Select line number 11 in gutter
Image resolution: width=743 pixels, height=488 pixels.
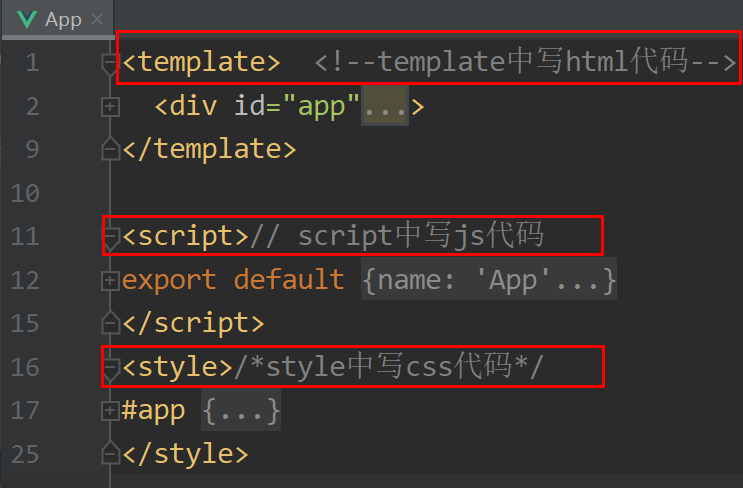[x=25, y=236]
